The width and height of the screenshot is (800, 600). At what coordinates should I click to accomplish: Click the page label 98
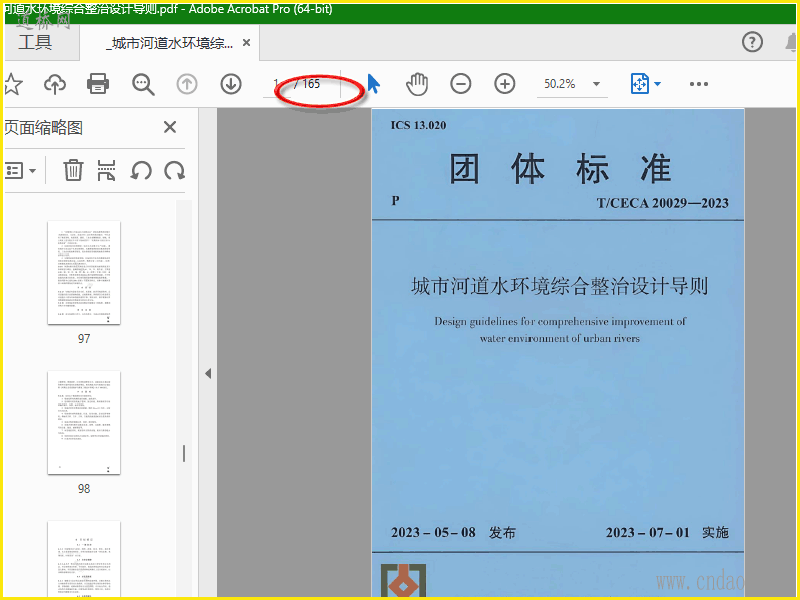click(84, 489)
